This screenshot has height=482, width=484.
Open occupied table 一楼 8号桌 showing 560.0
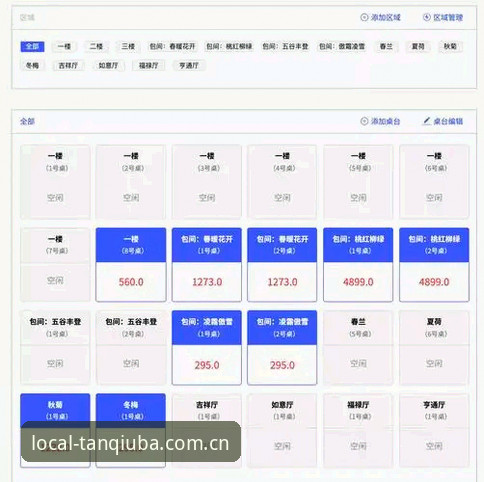[131, 265]
